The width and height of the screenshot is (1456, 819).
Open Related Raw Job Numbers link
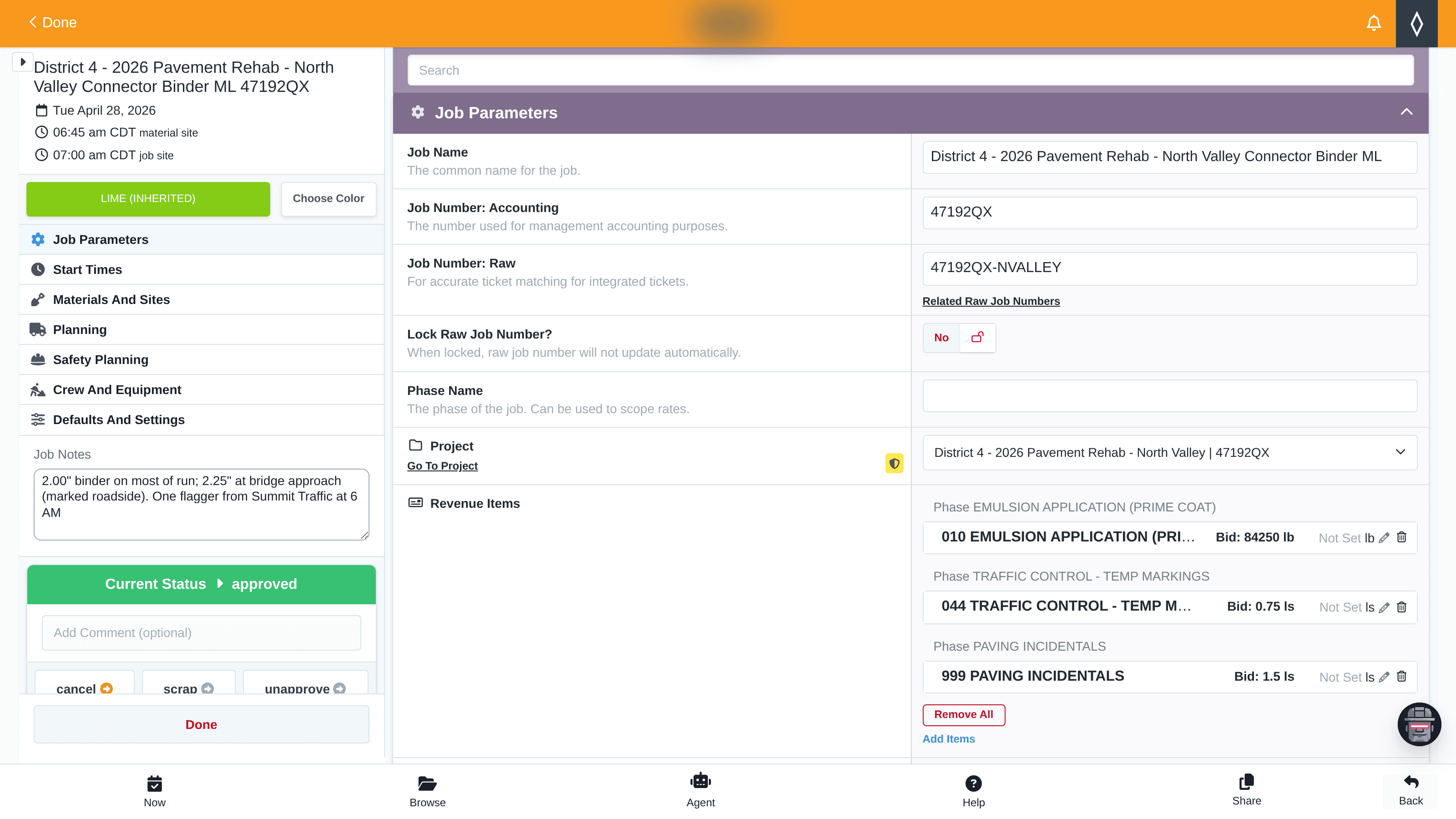pyautogui.click(x=991, y=301)
